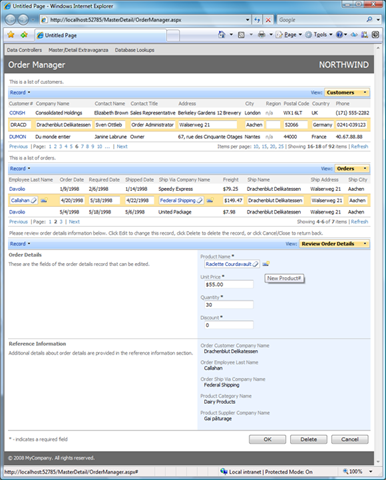Click the search magnifier icon in Google box
The width and height of the screenshot is (386, 480).
click(x=369, y=20)
